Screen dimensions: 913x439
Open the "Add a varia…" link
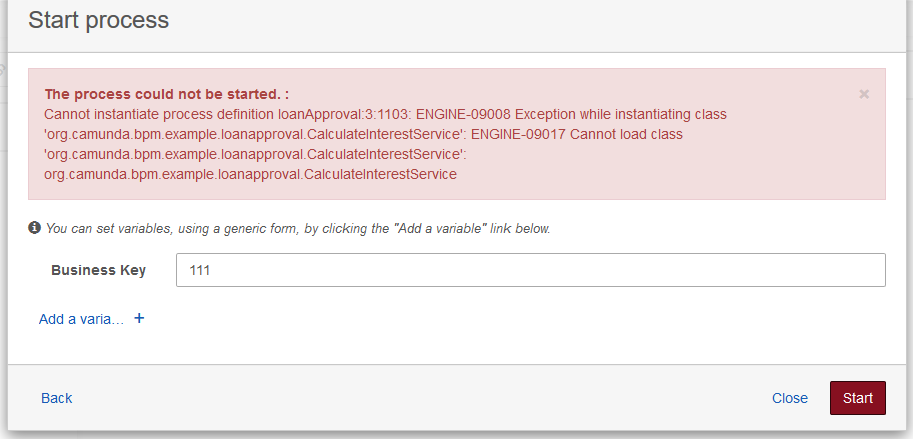click(x=81, y=319)
